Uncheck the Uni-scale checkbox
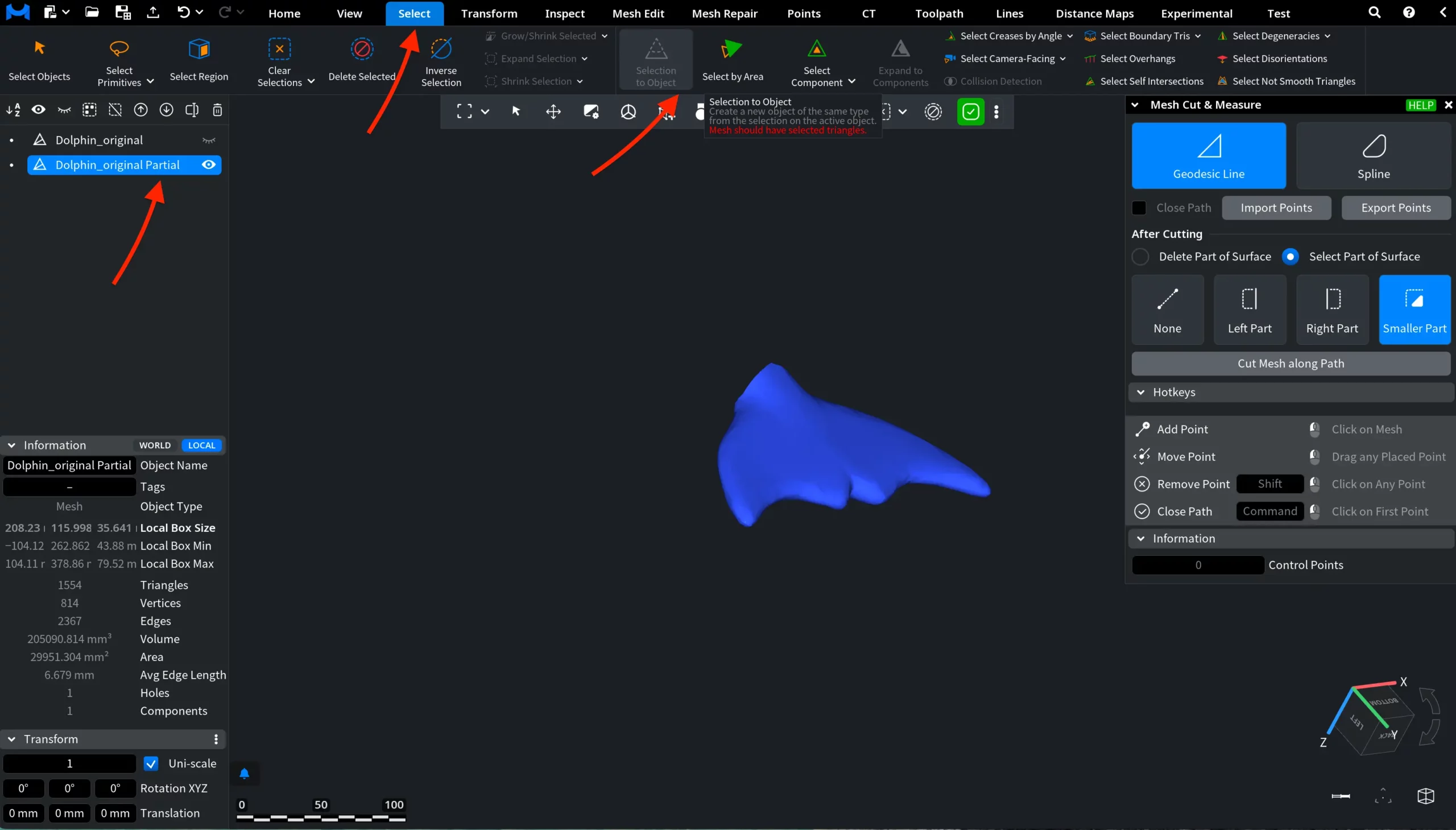Image resolution: width=1456 pixels, height=830 pixels. tap(151, 763)
